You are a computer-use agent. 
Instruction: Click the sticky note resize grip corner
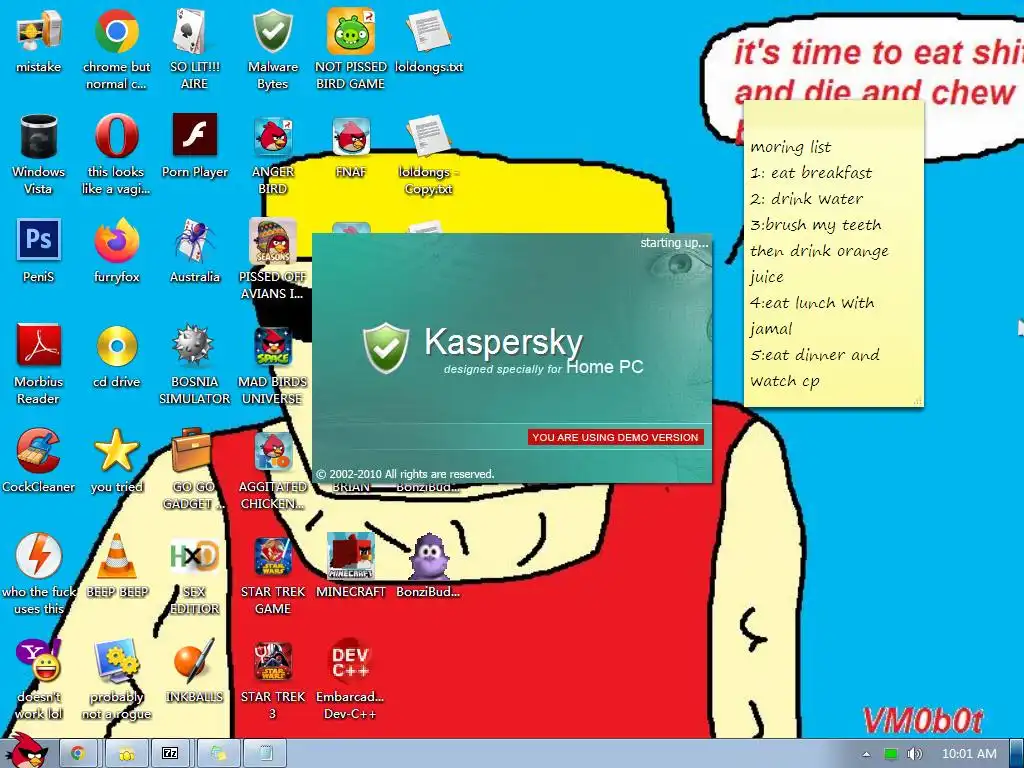(x=917, y=400)
